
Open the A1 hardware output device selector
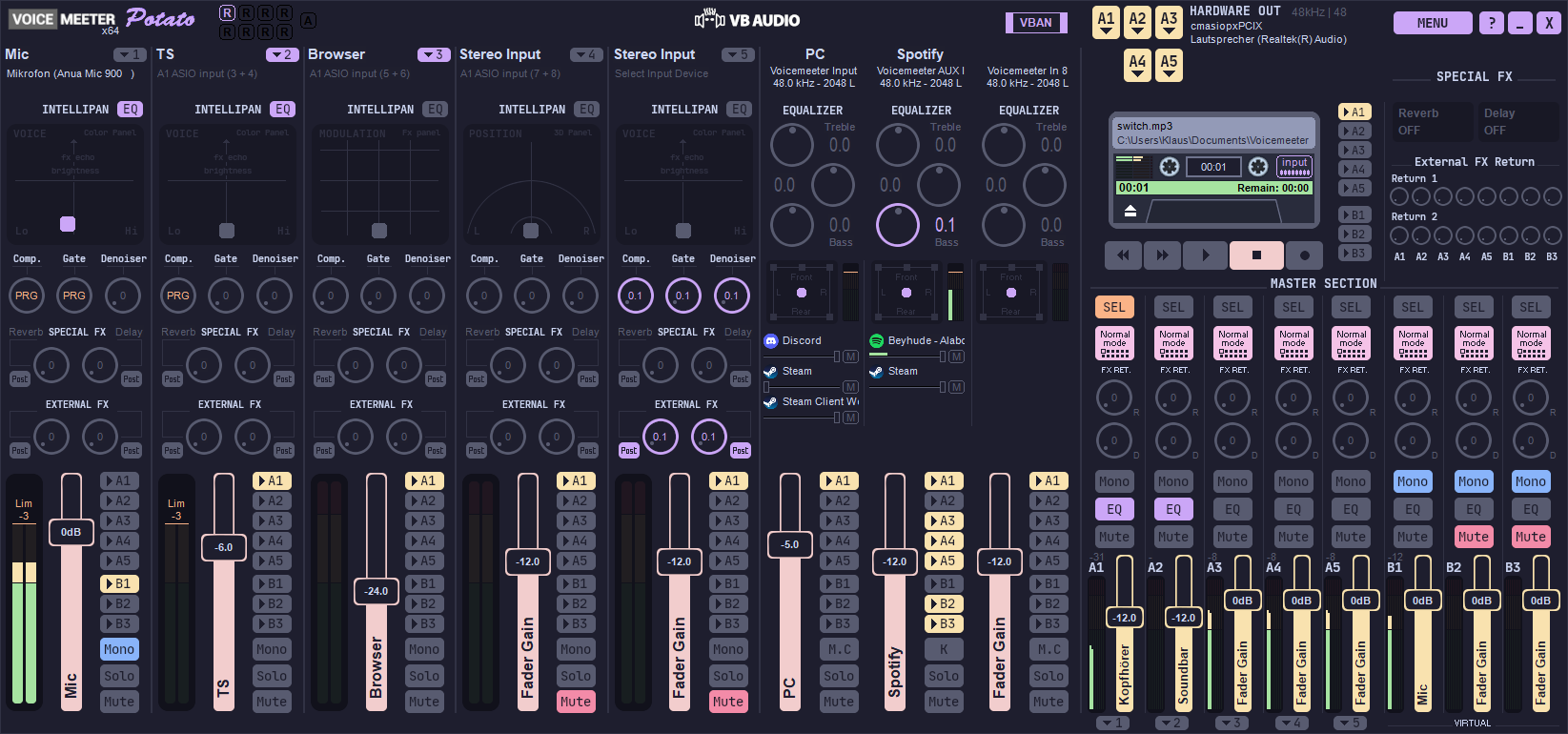1106,23
